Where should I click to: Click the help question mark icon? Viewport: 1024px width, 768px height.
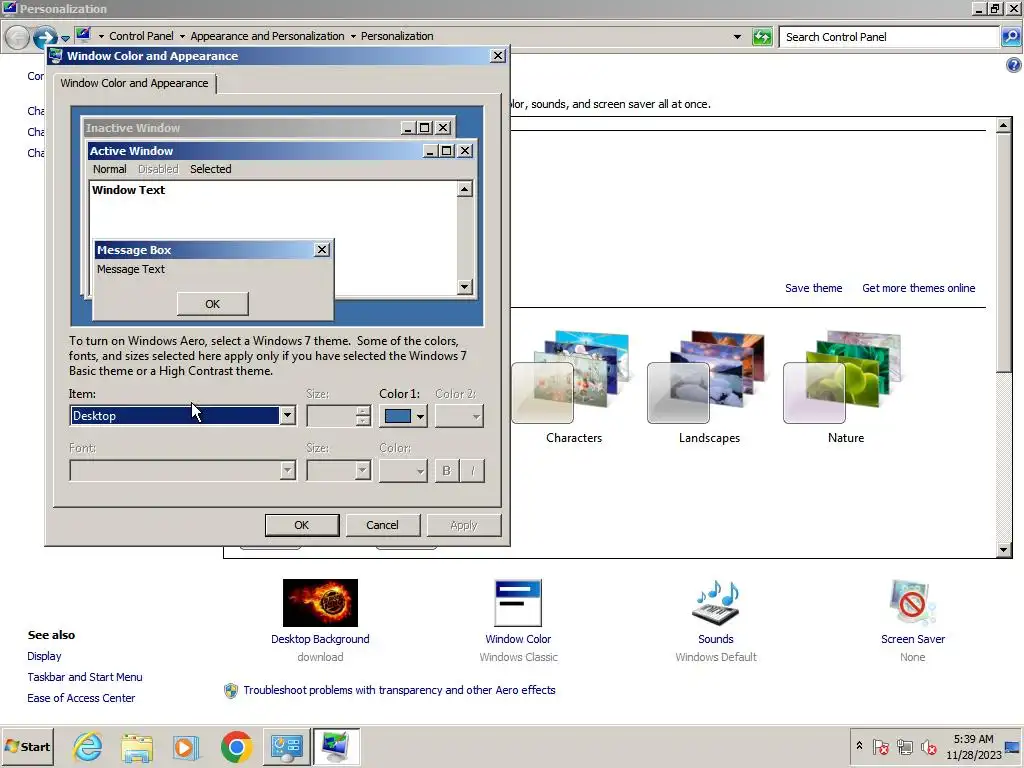(x=1014, y=65)
